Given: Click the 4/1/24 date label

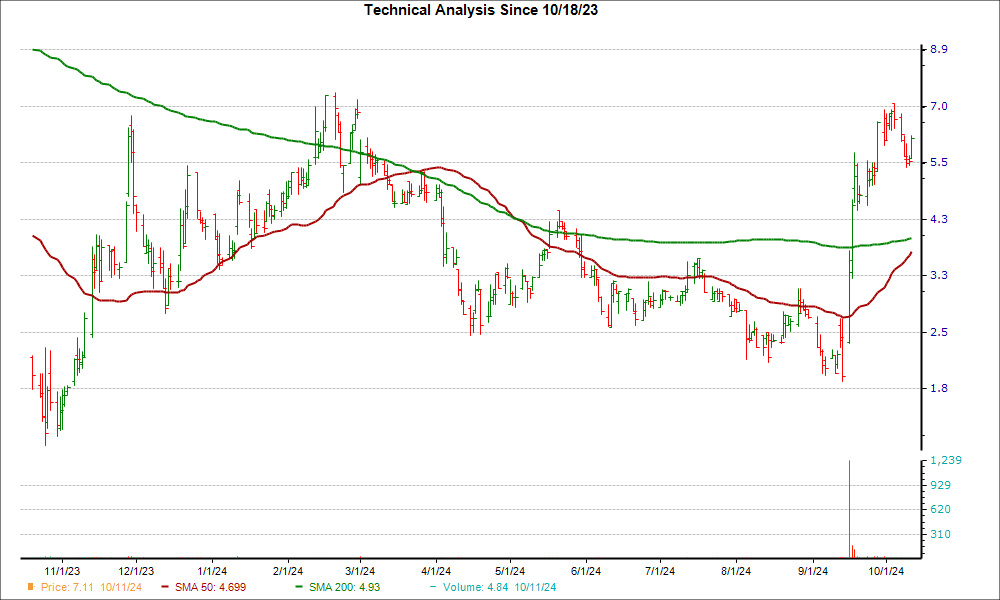Looking at the screenshot, I should pyautogui.click(x=436, y=571).
